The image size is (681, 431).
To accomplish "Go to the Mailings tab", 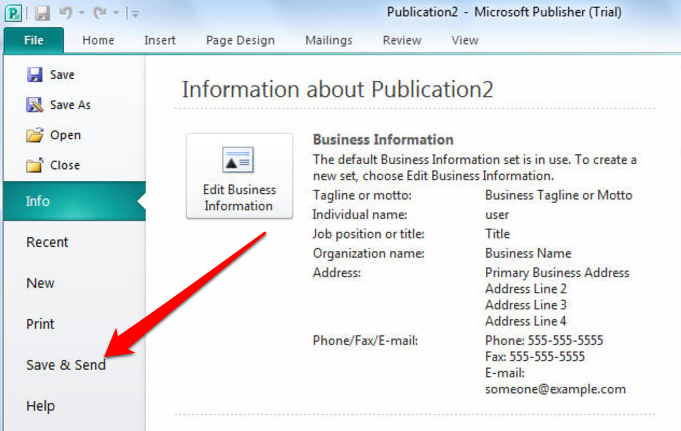I will tap(329, 40).
